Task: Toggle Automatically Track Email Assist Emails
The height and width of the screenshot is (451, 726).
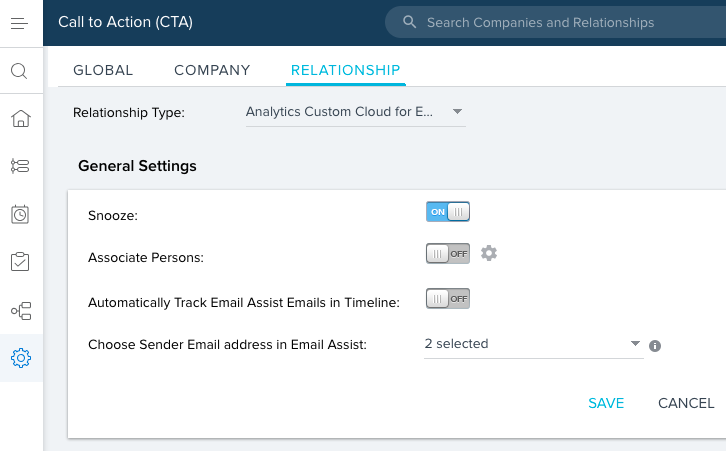Action: pyautogui.click(x=447, y=298)
